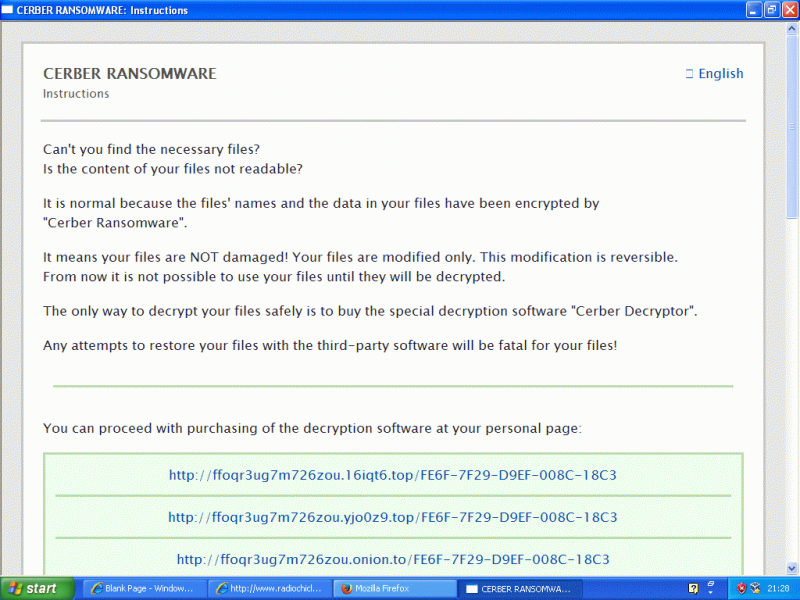This screenshot has width=800, height=600.
Task: Select CERBER RANSOMWARE taskbar item
Action: pyautogui.click(x=520, y=589)
